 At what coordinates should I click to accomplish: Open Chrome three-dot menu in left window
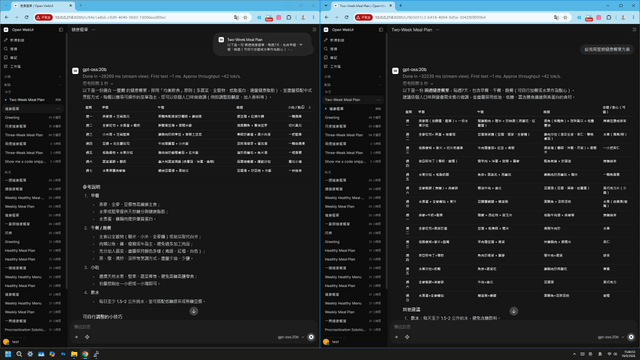(x=313, y=18)
